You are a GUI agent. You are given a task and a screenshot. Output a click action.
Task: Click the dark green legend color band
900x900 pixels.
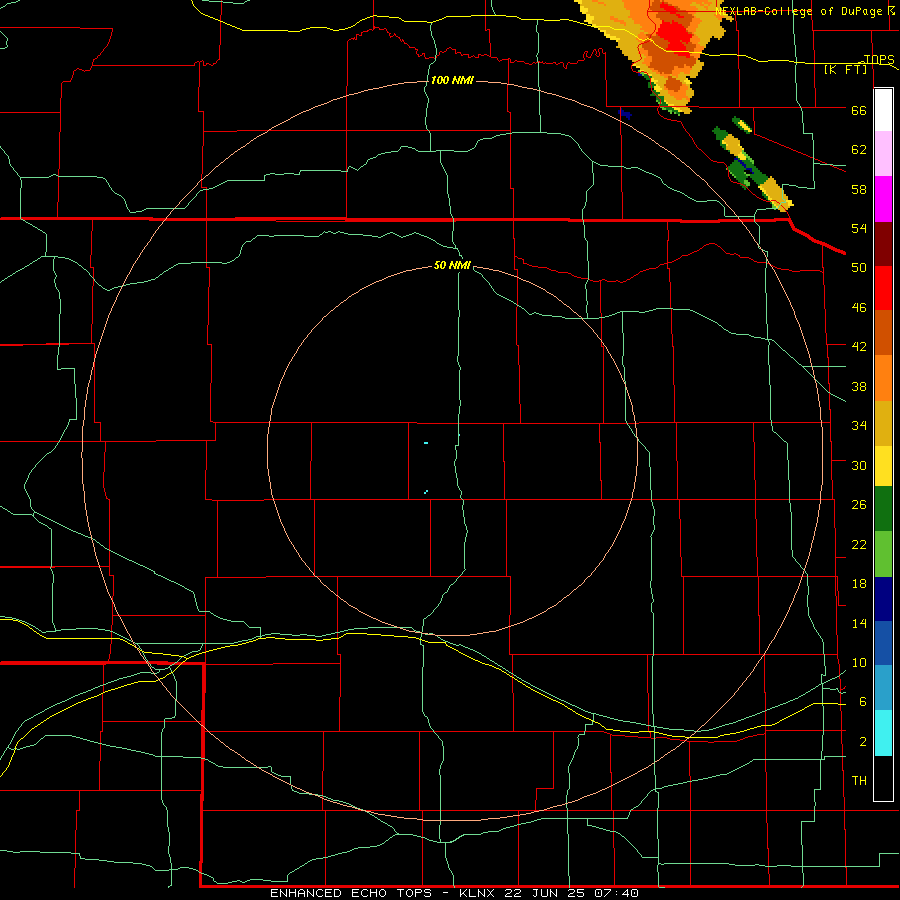pyautogui.click(x=883, y=509)
